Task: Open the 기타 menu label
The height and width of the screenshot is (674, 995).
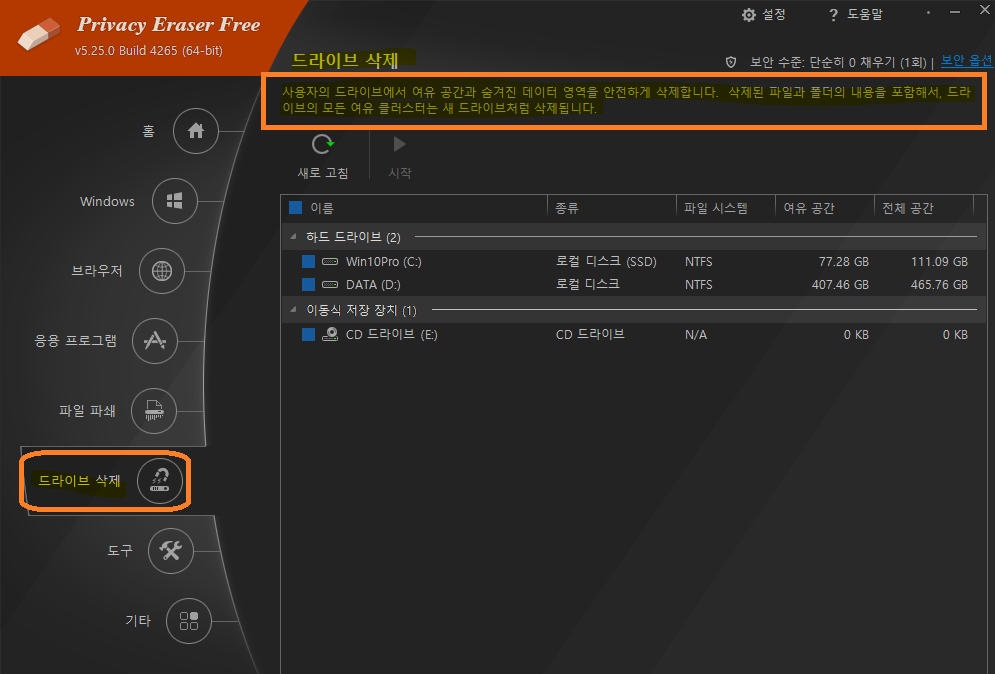Action: click(138, 620)
